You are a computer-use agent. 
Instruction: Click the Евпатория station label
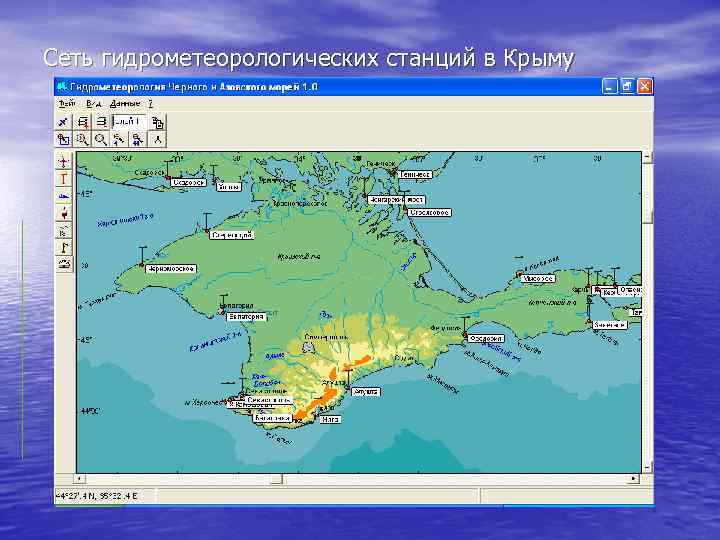[x=246, y=316]
